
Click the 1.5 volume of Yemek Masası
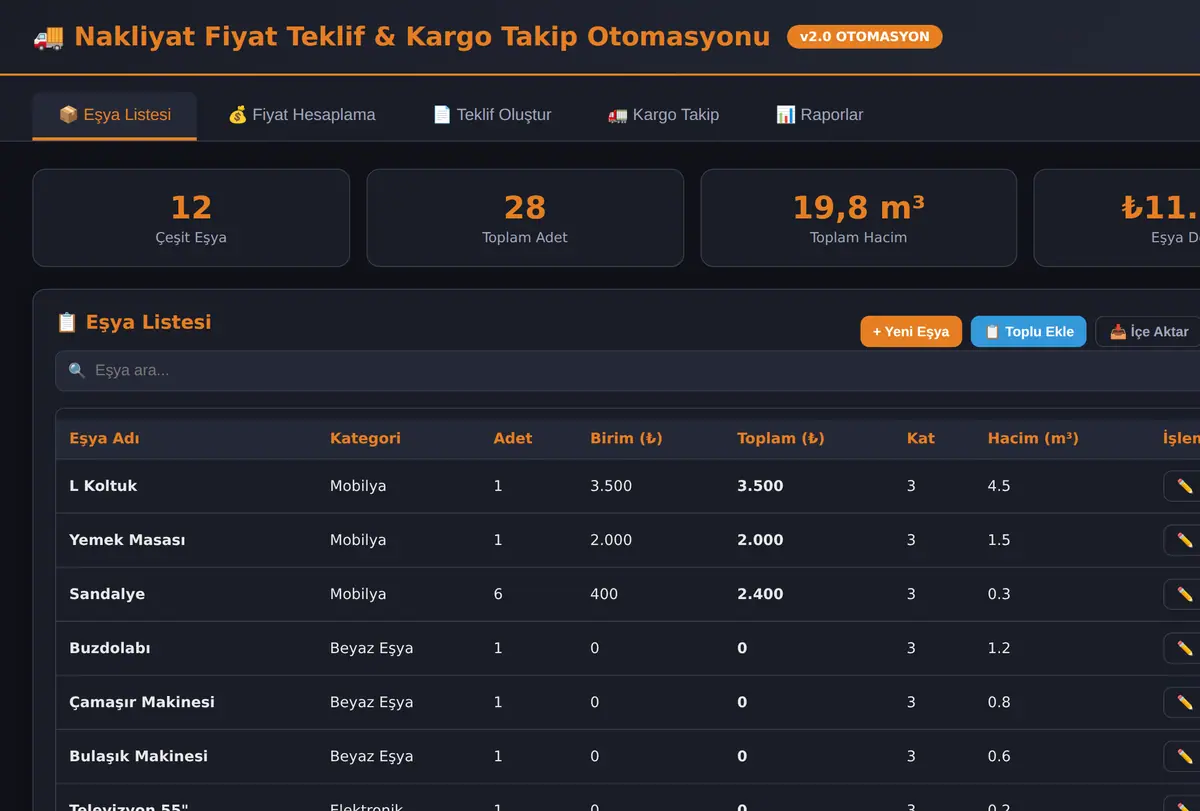[999, 540]
